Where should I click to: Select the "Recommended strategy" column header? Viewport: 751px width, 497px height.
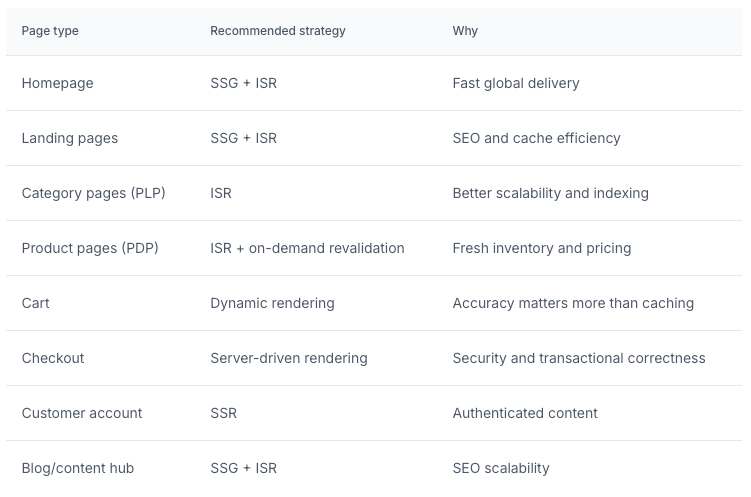click(x=278, y=31)
